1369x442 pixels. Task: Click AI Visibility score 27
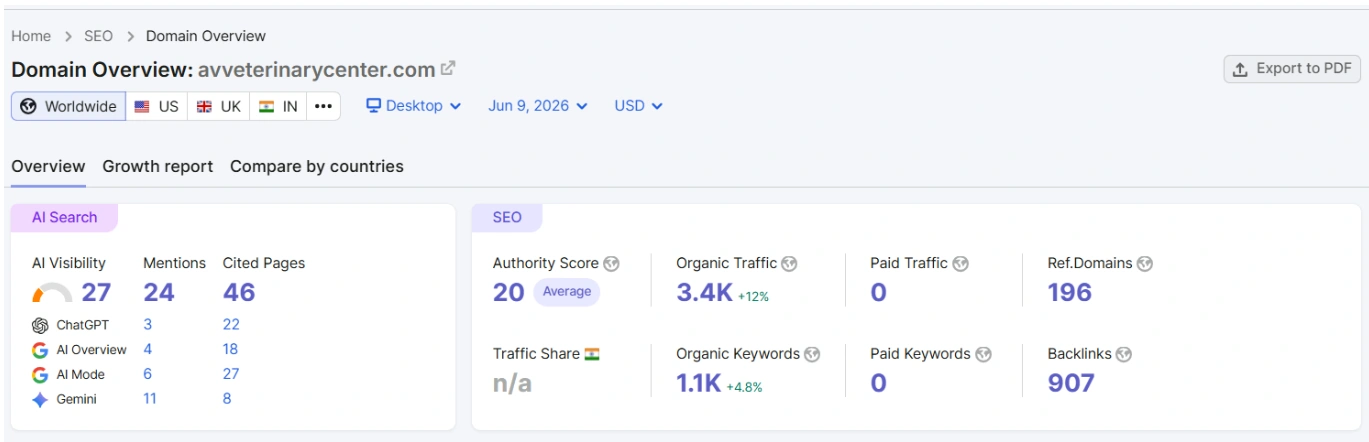pos(96,293)
